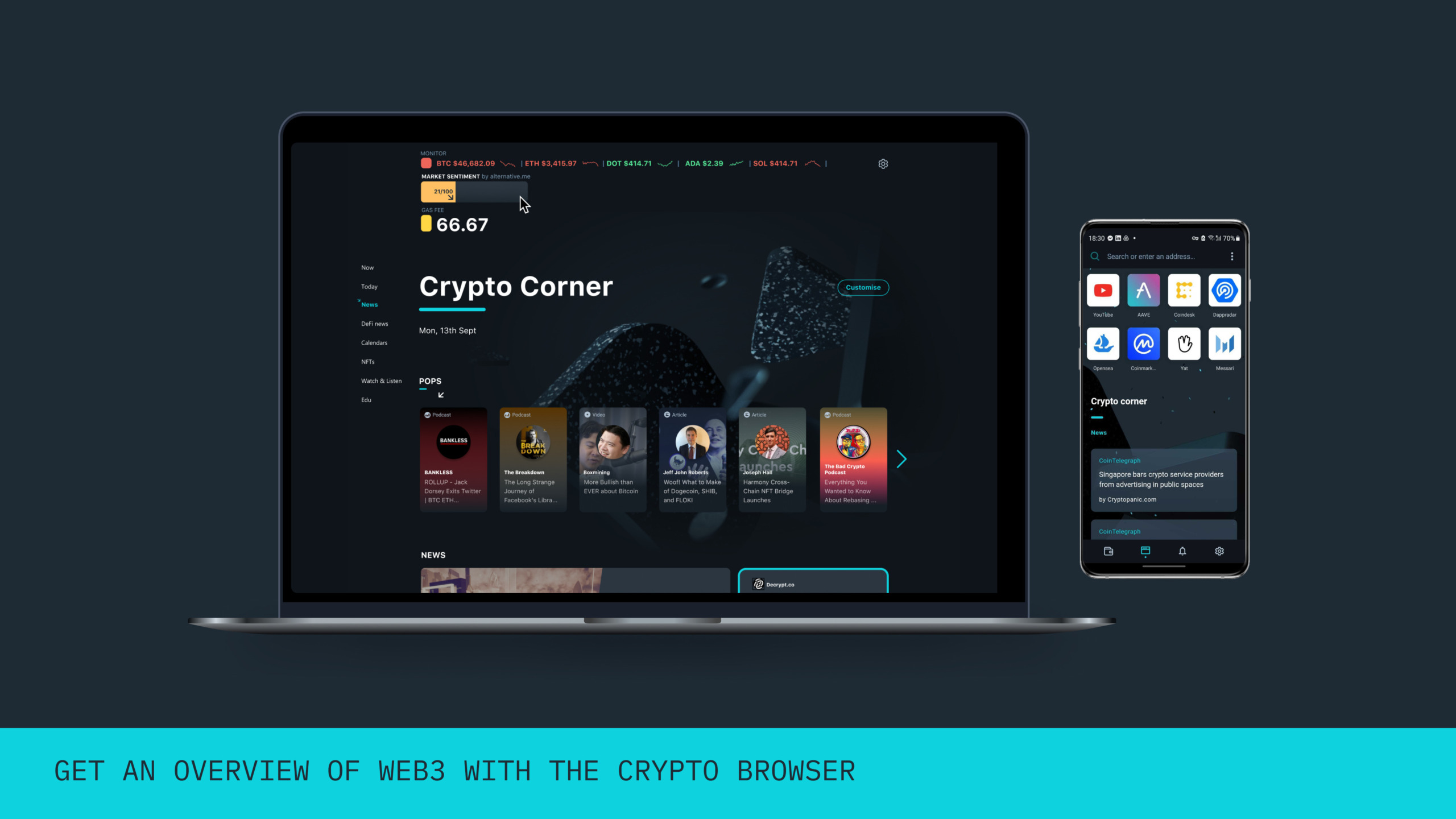The image size is (1456, 819).
Task: Click the Dappradar icon
Action: click(1224, 290)
